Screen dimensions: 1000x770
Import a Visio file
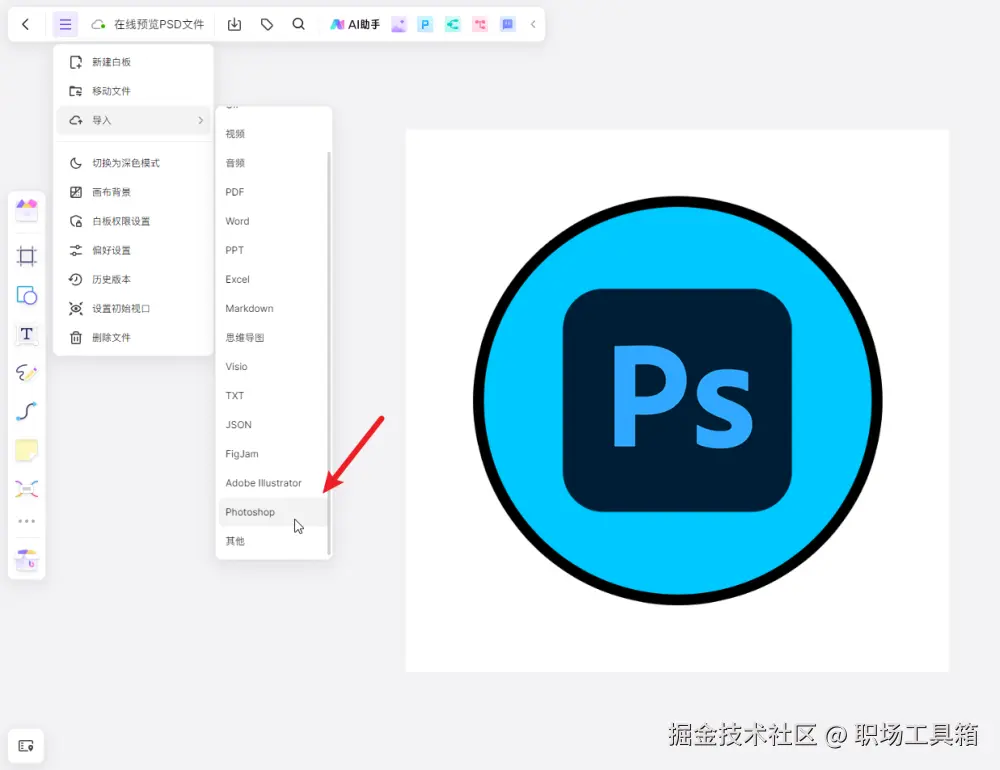tap(272, 367)
